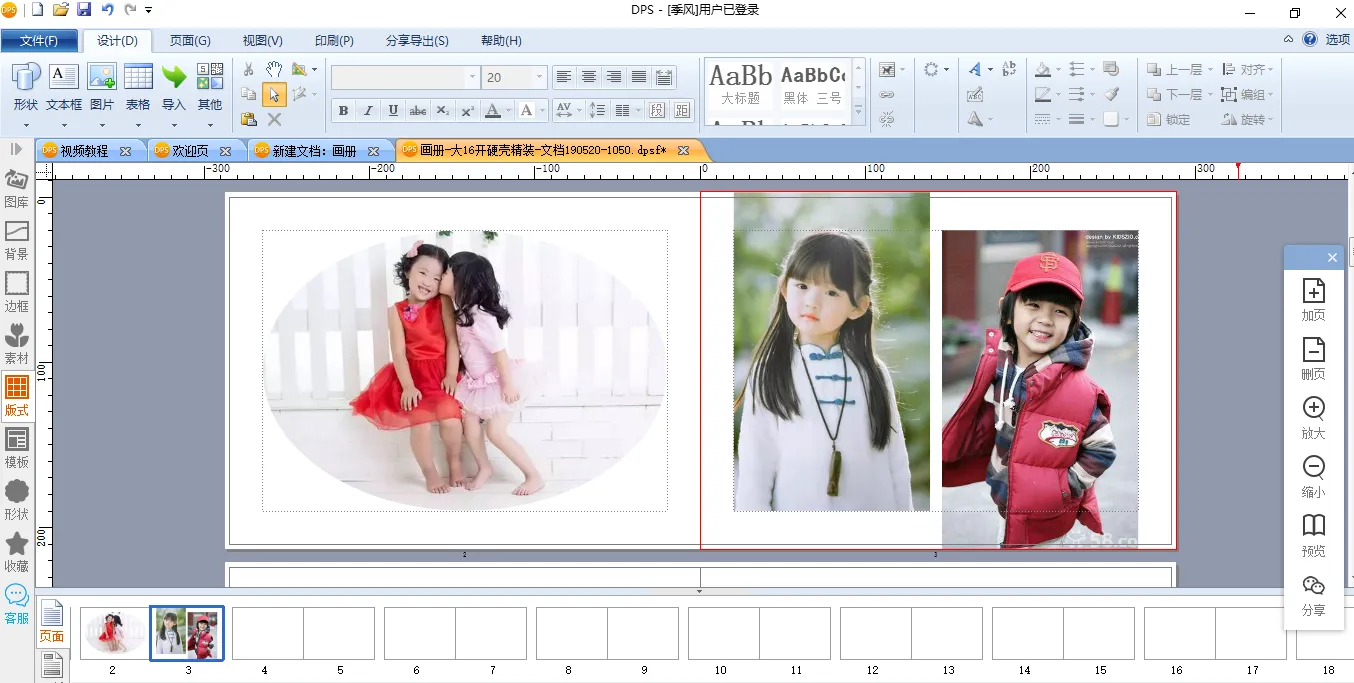Screen dimensions: 1354x683
Task: Select the page 2 thumbnail
Action: coord(113,633)
